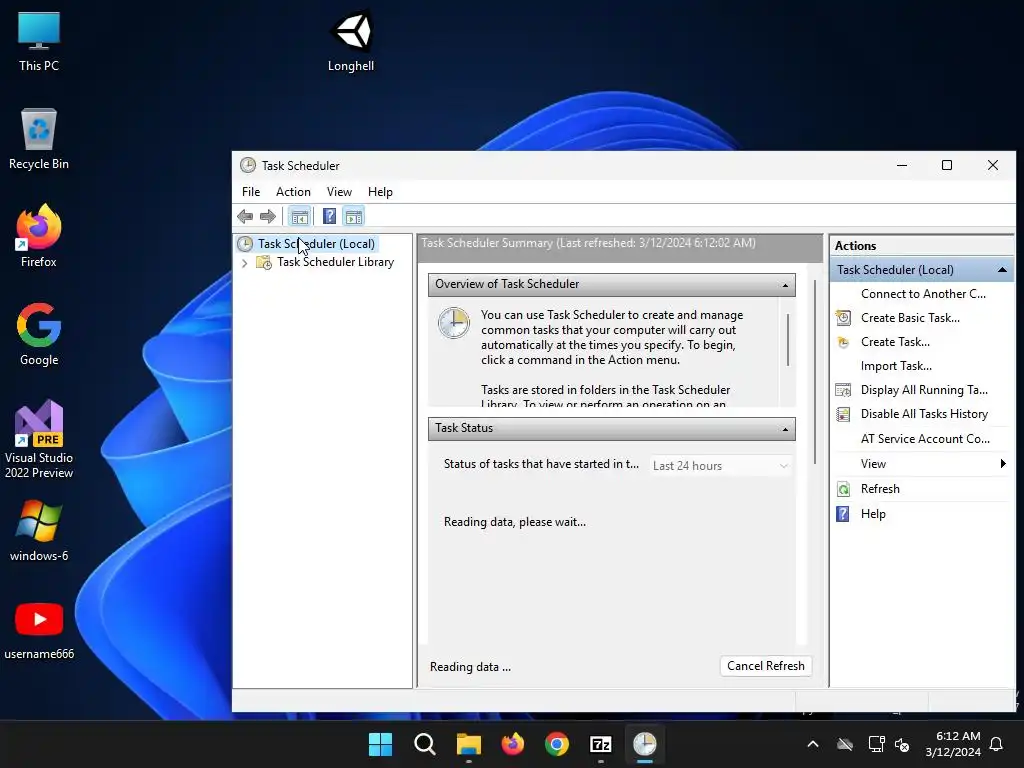This screenshot has height=768, width=1024.
Task: Click the Disable All Tasks History icon
Action: tap(844, 414)
